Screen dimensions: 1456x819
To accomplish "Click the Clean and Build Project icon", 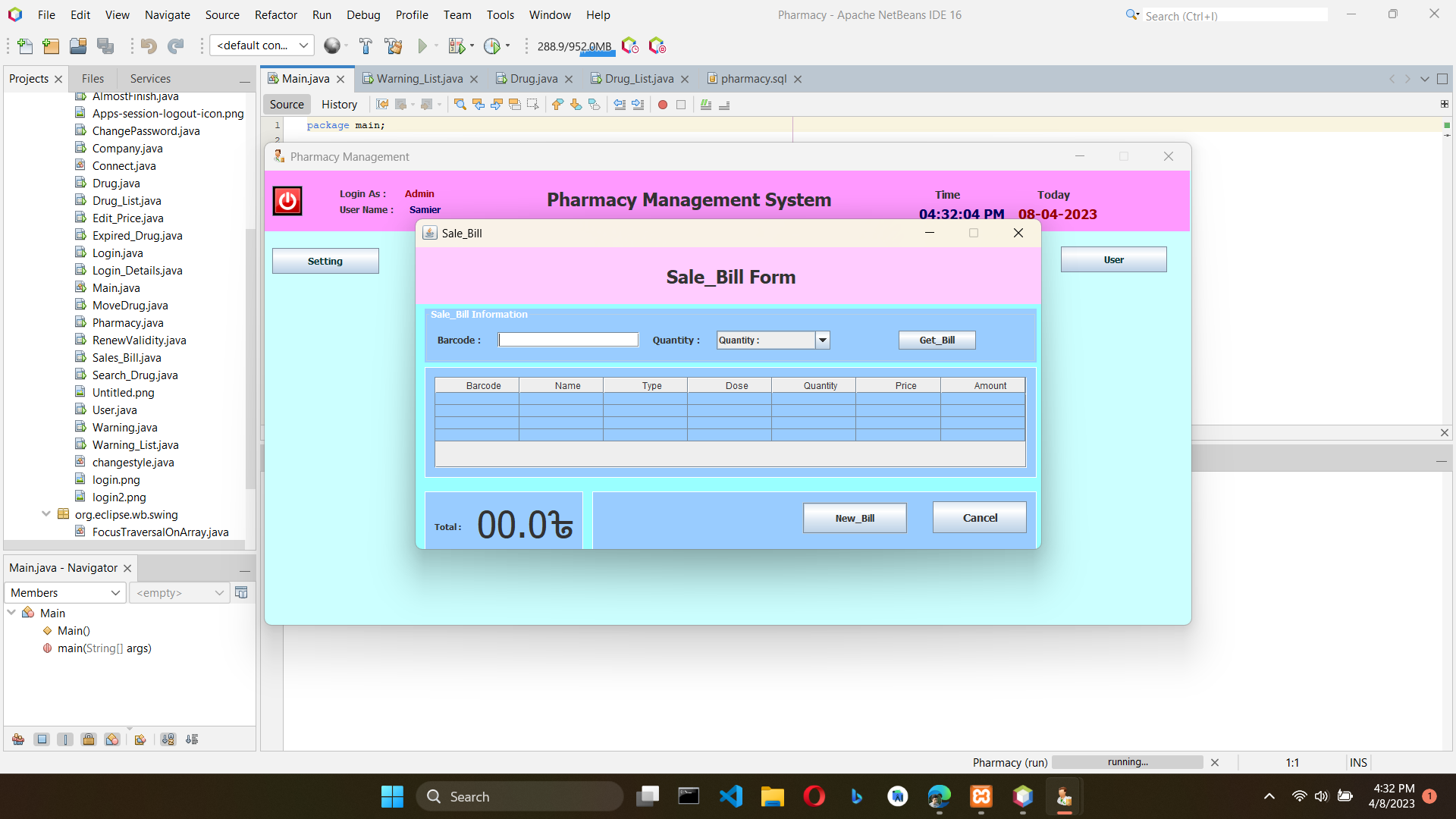I will click(394, 45).
